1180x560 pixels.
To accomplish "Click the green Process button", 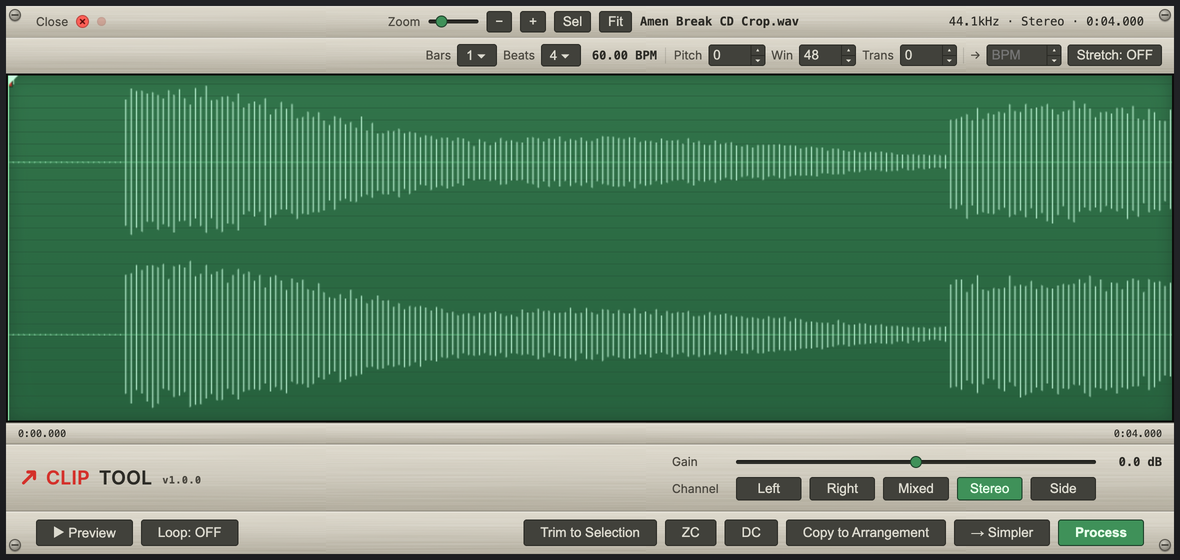I will (1101, 533).
